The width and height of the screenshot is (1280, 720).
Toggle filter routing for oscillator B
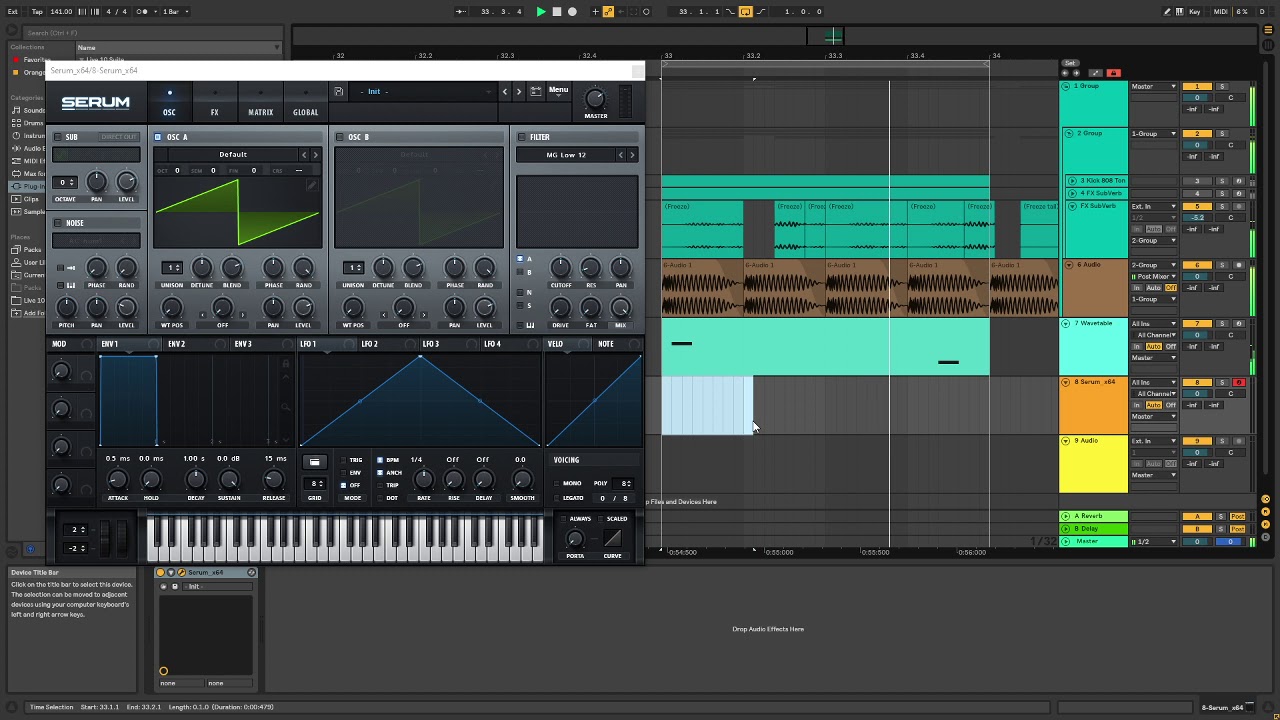(520, 273)
